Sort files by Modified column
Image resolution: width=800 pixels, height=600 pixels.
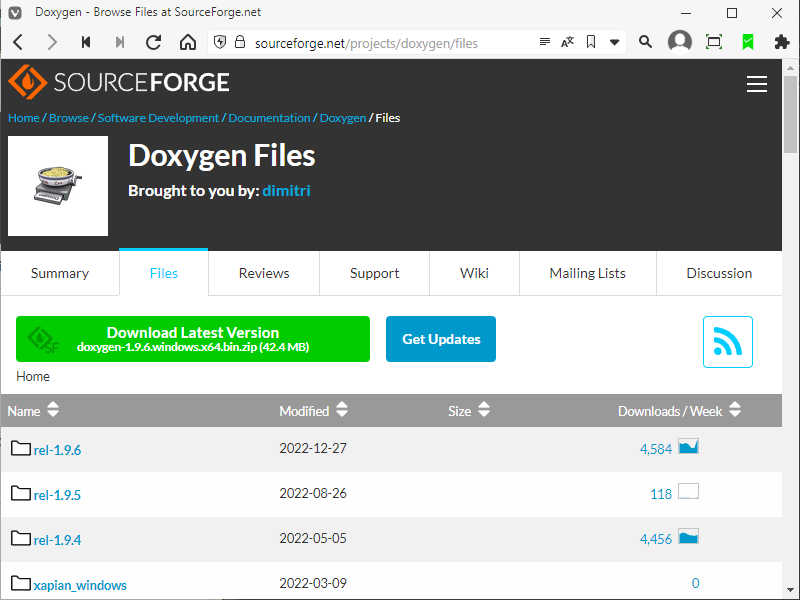pyautogui.click(x=313, y=411)
